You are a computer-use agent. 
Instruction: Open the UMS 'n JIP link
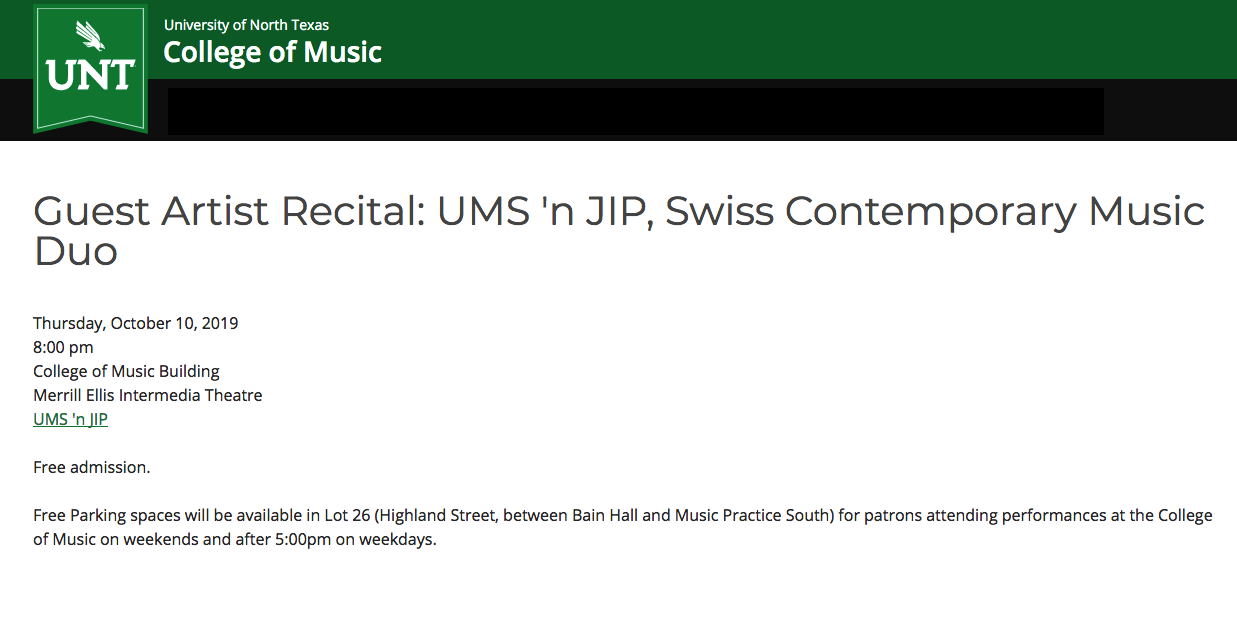click(70, 419)
